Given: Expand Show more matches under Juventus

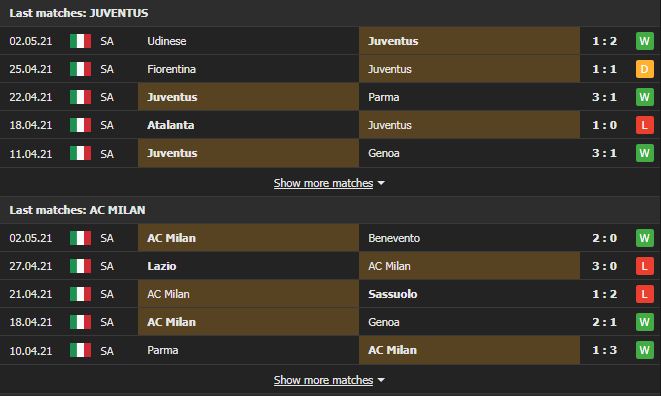Looking at the screenshot, I should pos(323,183).
